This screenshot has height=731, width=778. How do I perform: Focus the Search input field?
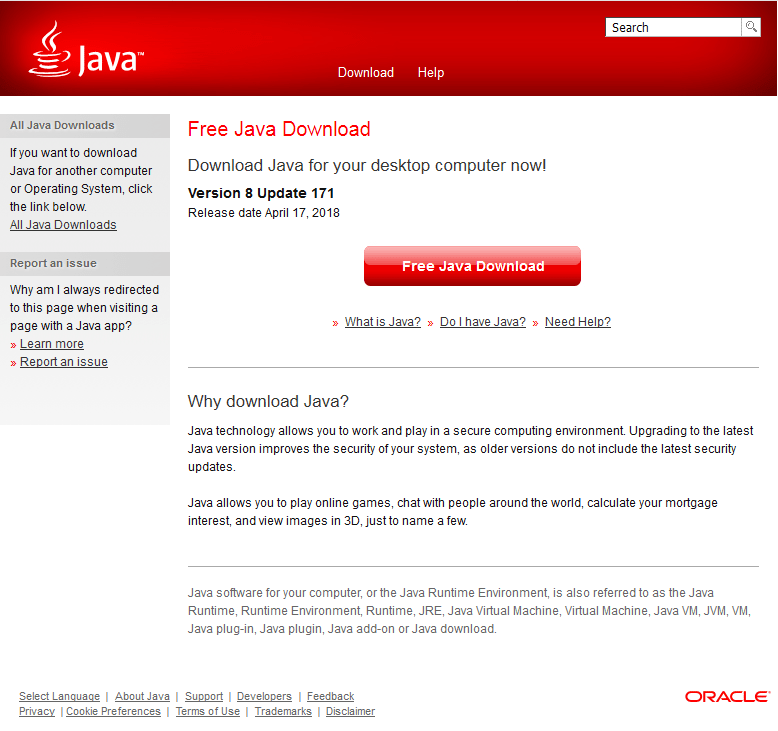[673, 27]
